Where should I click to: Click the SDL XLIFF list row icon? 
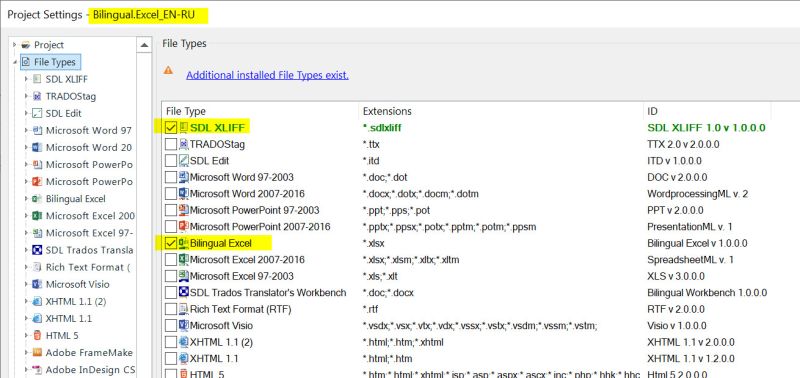point(183,128)
